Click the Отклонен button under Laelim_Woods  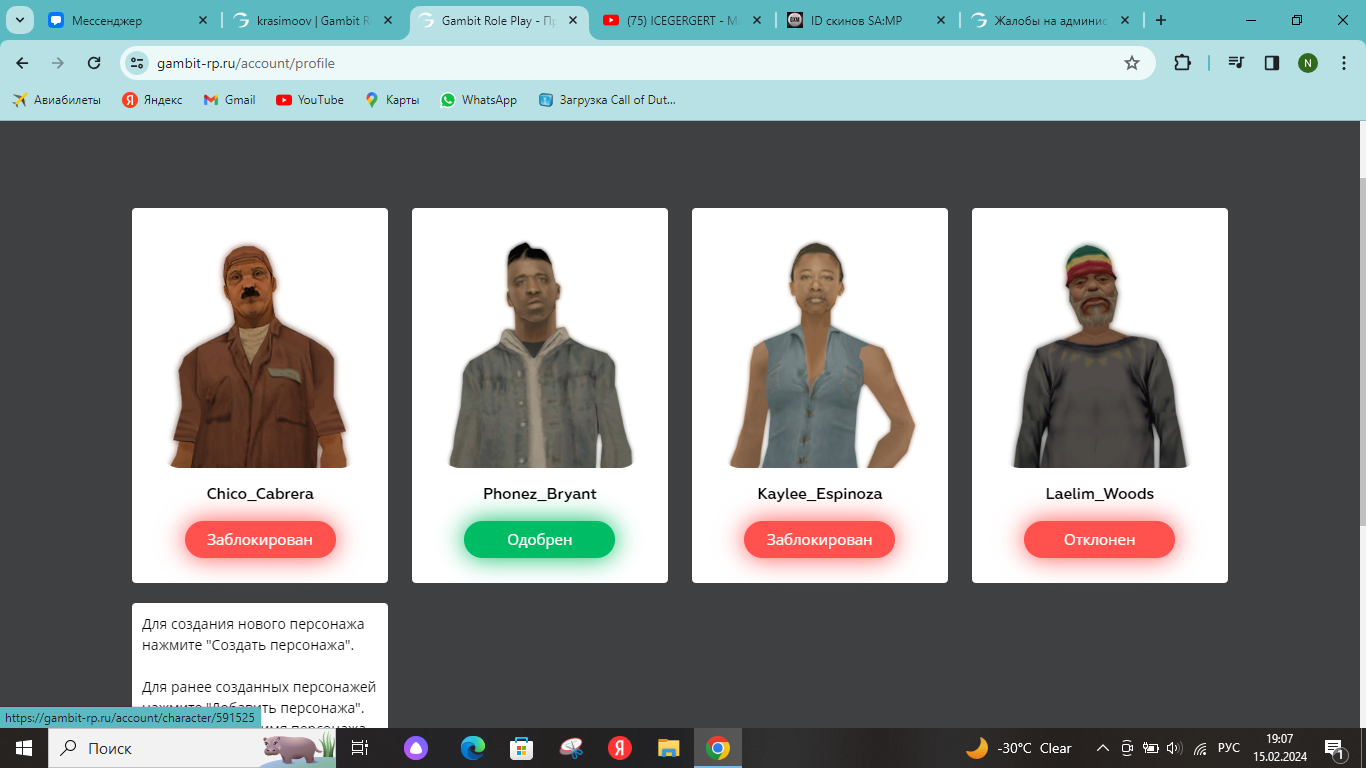[x=1099, y=540]
